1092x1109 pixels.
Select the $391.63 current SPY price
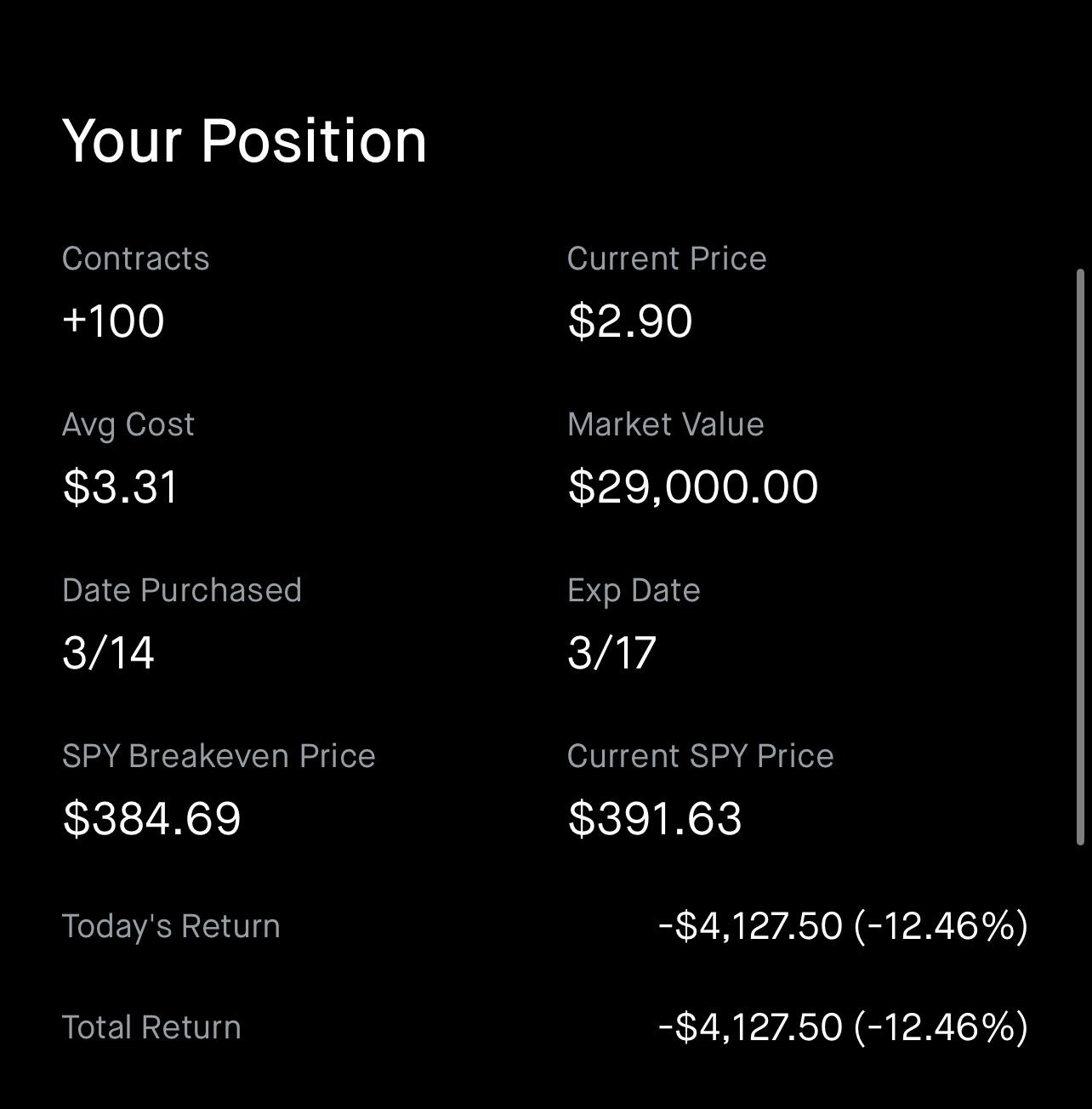[655, 819]
